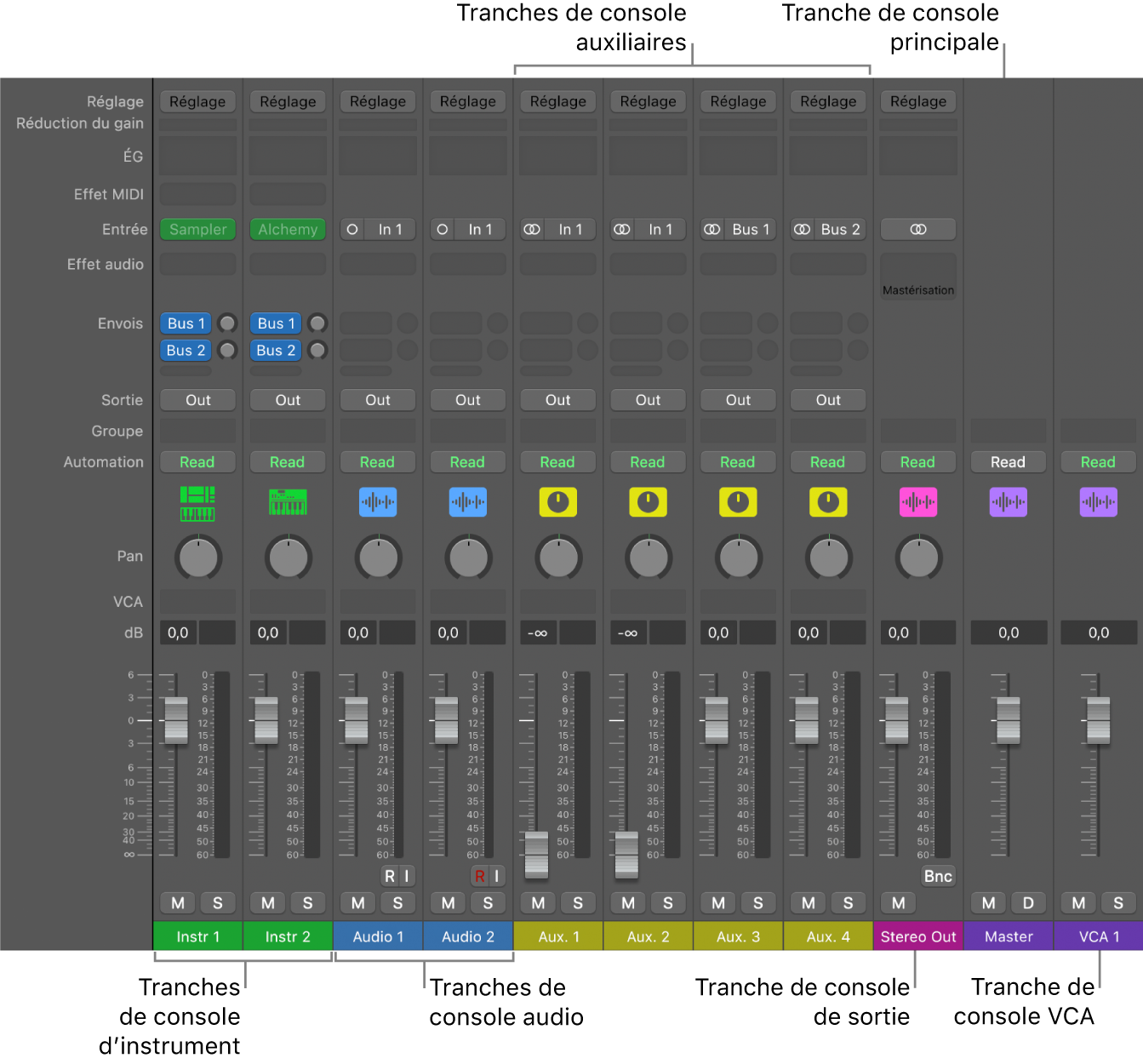Click the Alchemy instrument slot
Screen dimensions: 1143x1064
pos(288,229)
